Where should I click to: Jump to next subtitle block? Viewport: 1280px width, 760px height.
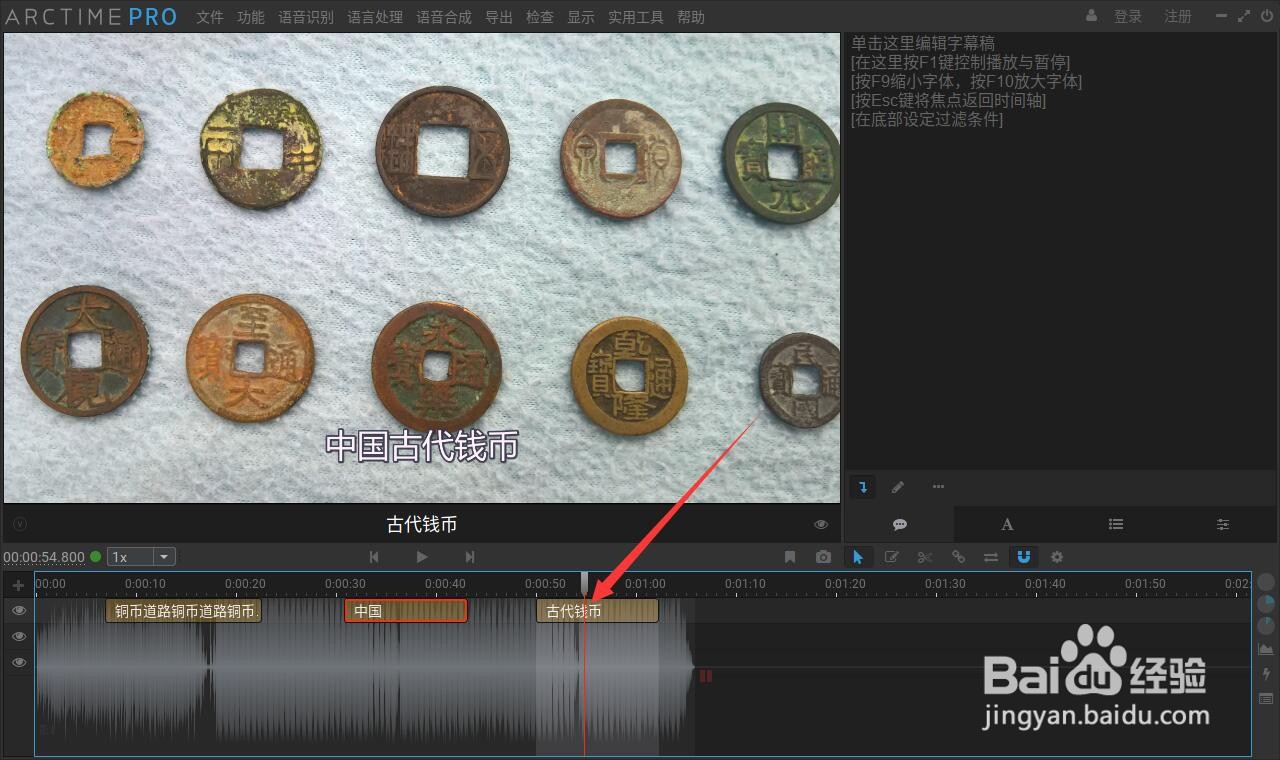click(x=470, y=557)
